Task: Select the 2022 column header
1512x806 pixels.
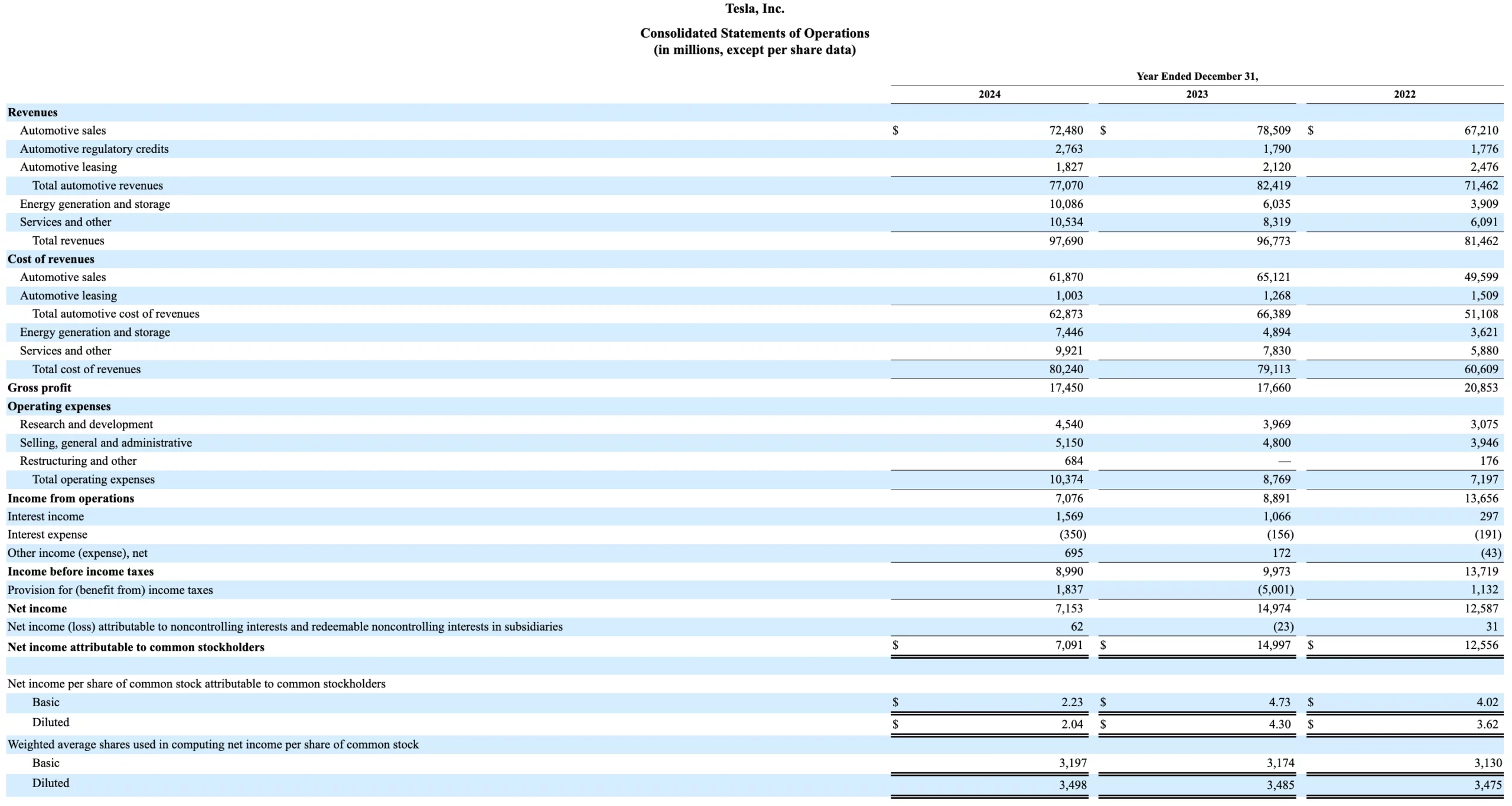Action: click(x=1405, y=94)
